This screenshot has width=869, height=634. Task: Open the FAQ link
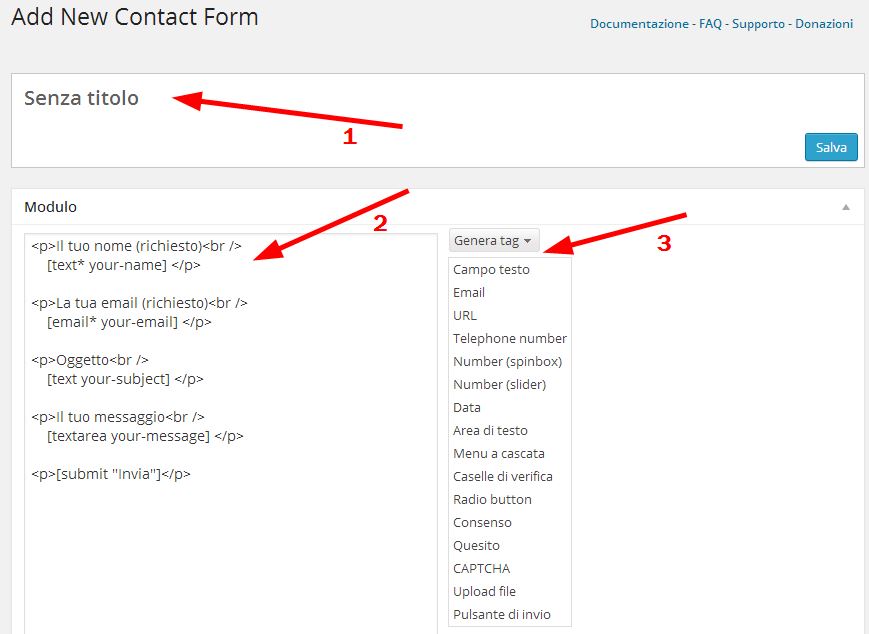[x=710, y=24]
